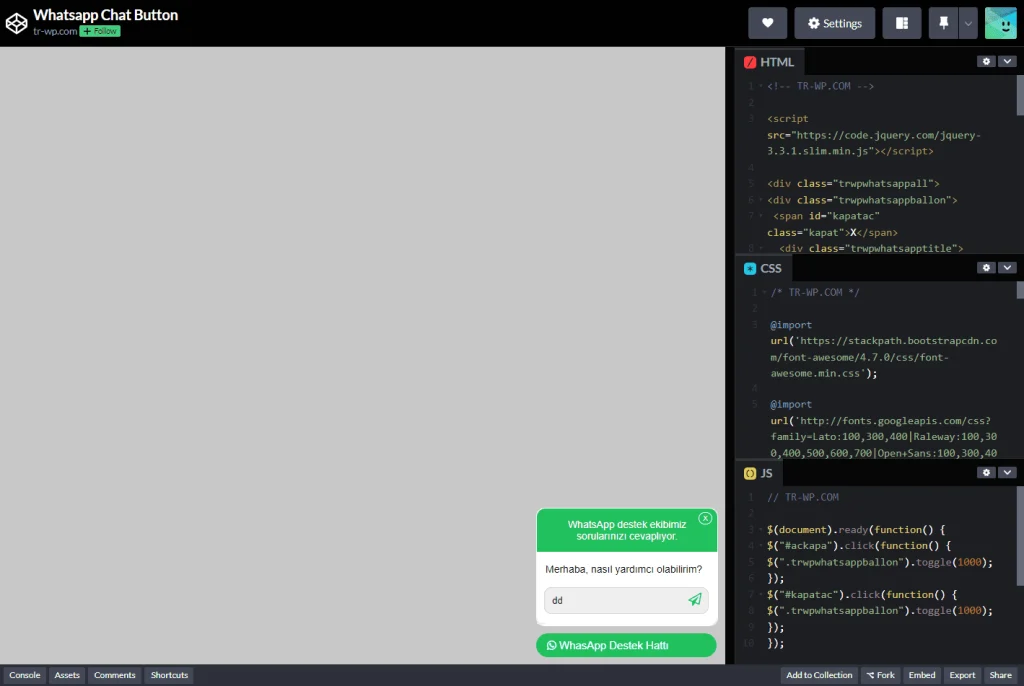Open the Assets panel
Viewport: 1024px width, 686px height.
(x=67, y=675)
